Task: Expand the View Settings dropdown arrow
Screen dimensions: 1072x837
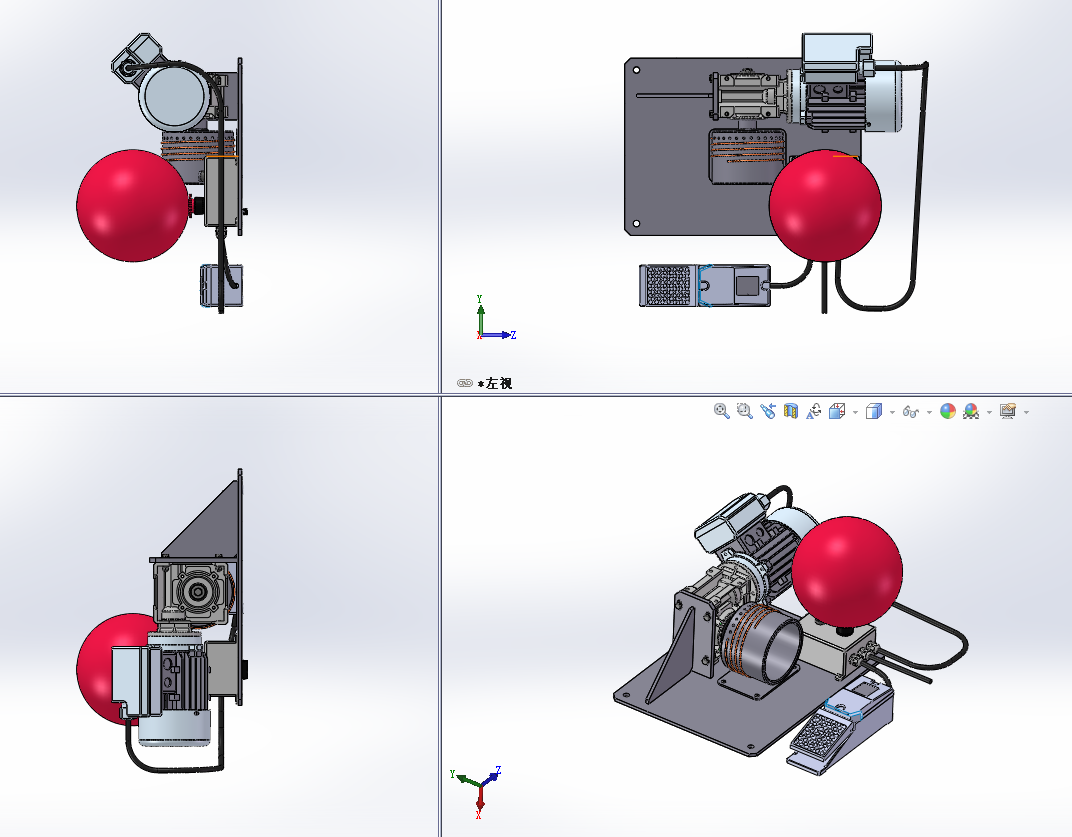Action: tap(1026, 412)
